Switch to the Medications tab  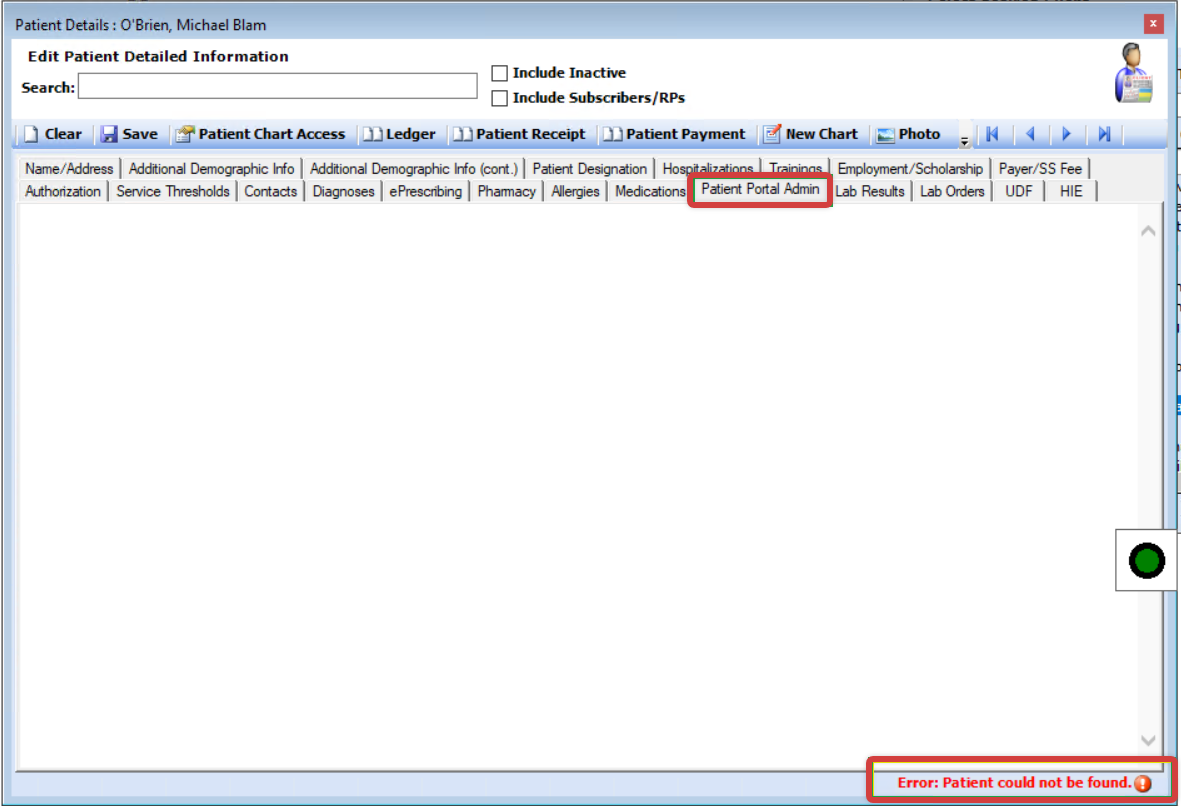click(x=649, y=191)
